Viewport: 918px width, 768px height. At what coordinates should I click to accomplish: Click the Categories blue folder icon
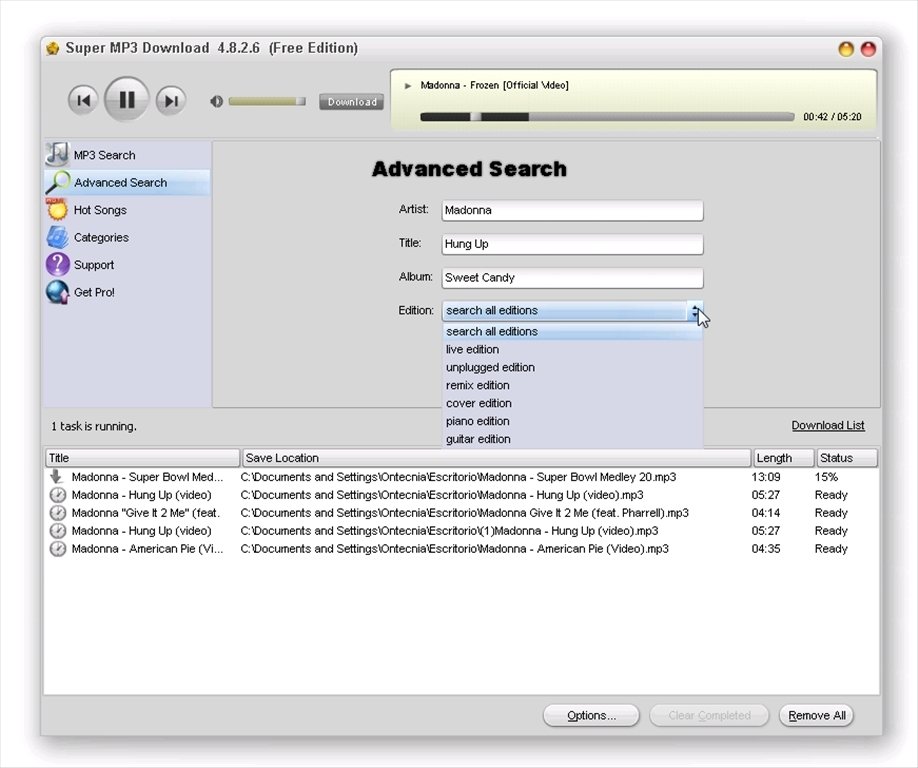point(57,237)
